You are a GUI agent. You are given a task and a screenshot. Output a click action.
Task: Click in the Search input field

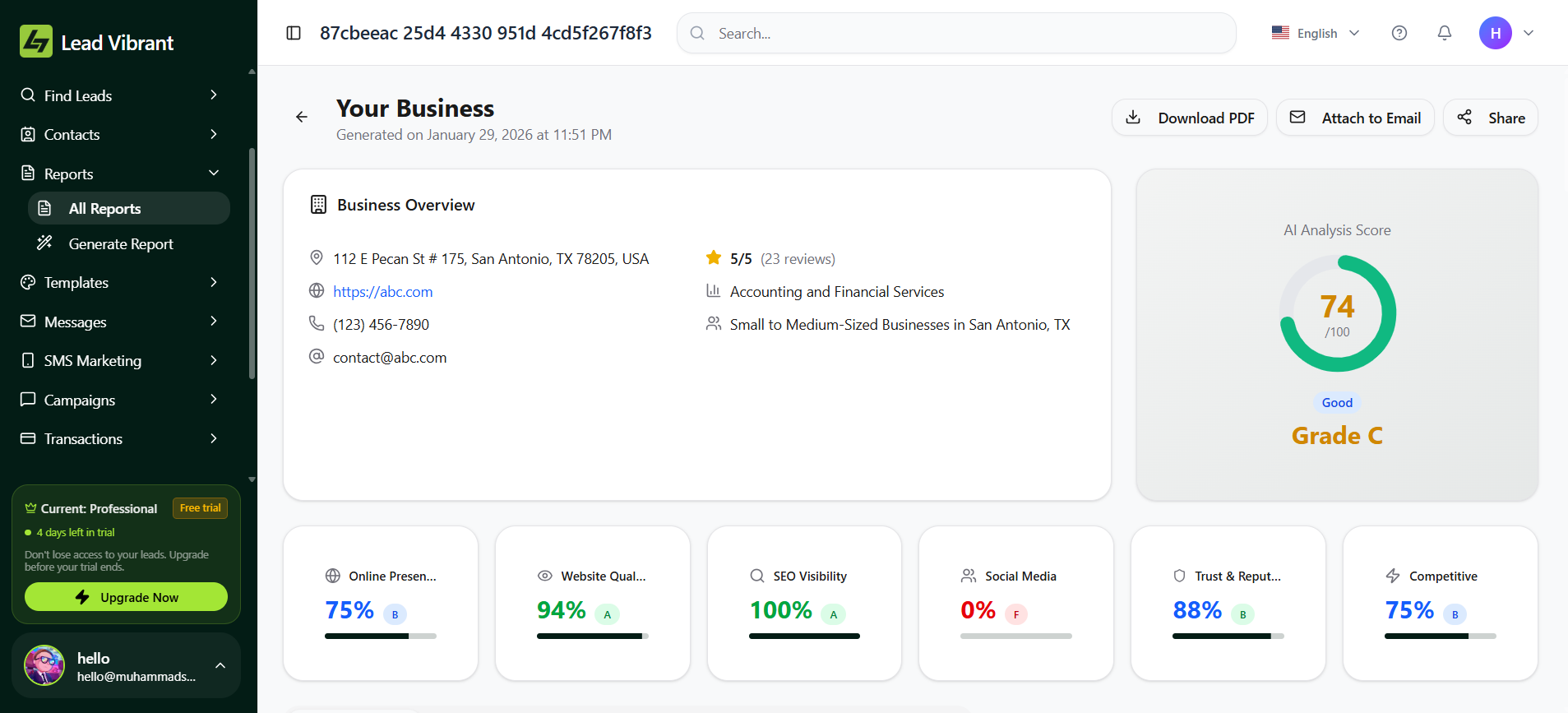click(x=955, y=33)
